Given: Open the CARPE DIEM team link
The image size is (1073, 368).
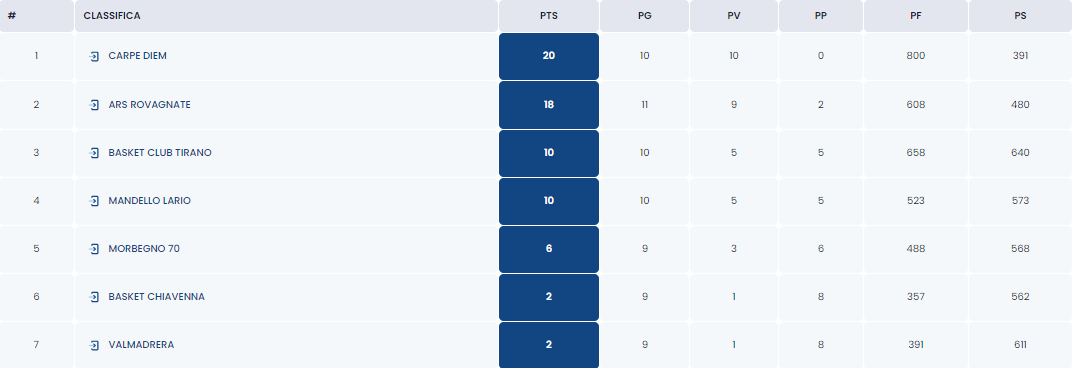Looking at the screenshot, I should tap(138, 56).
